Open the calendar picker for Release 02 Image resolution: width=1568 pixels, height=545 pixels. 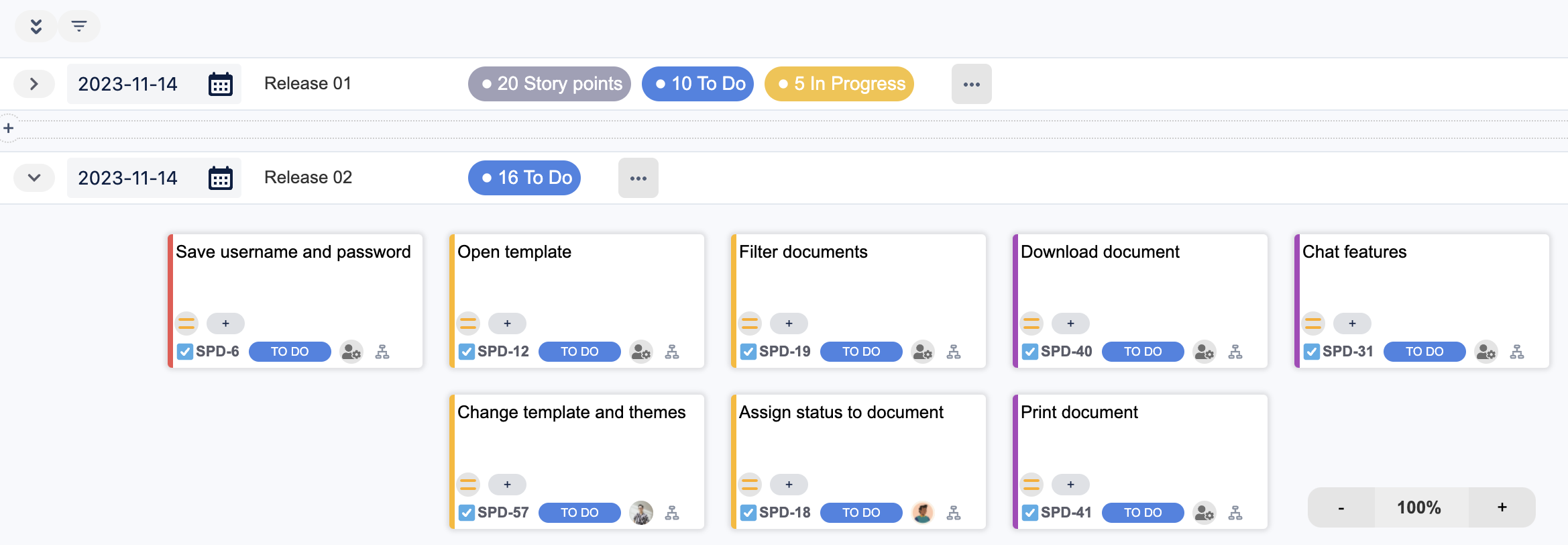pos(220,179)
